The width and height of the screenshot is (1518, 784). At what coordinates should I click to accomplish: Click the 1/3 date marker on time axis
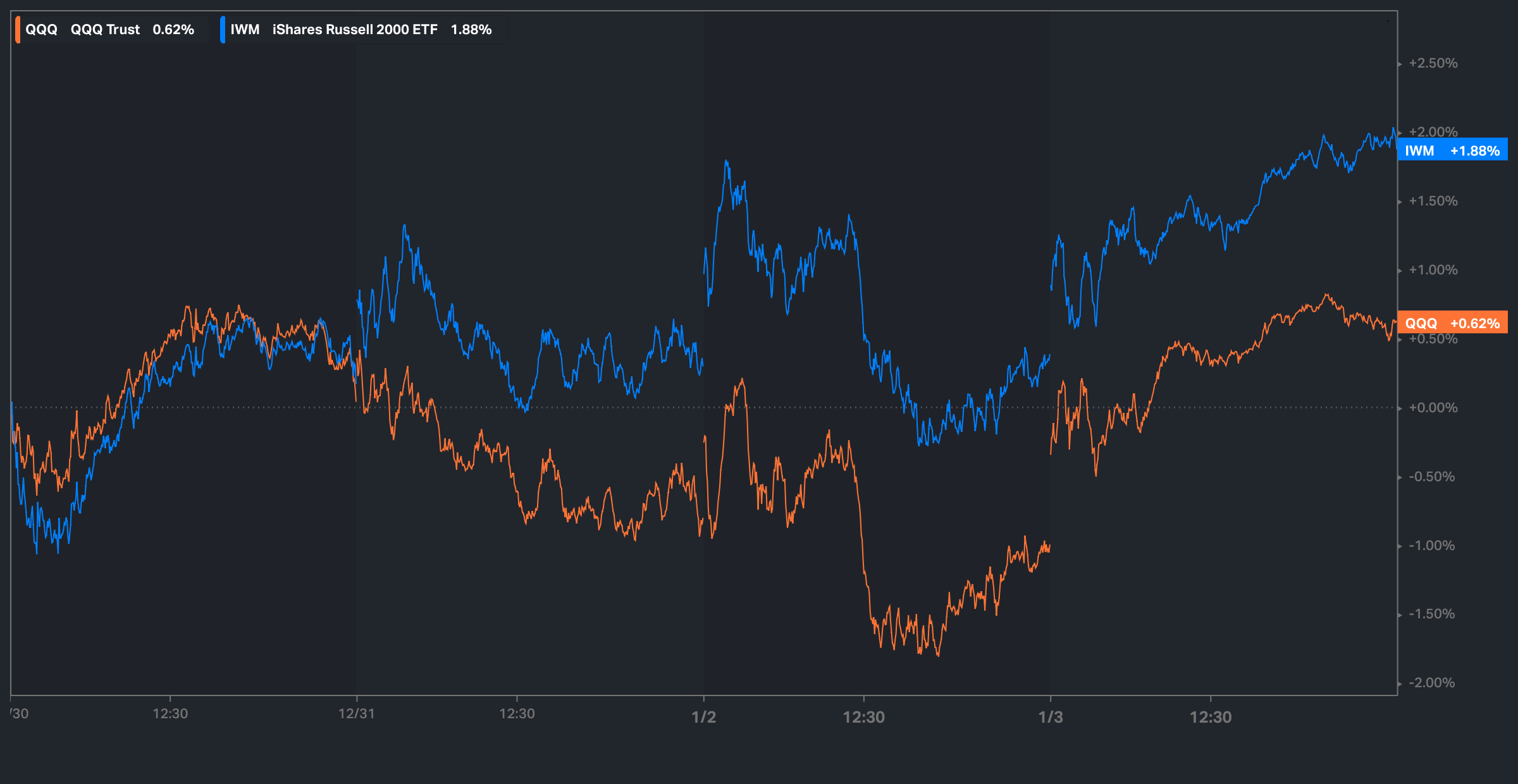[1051, 717]
